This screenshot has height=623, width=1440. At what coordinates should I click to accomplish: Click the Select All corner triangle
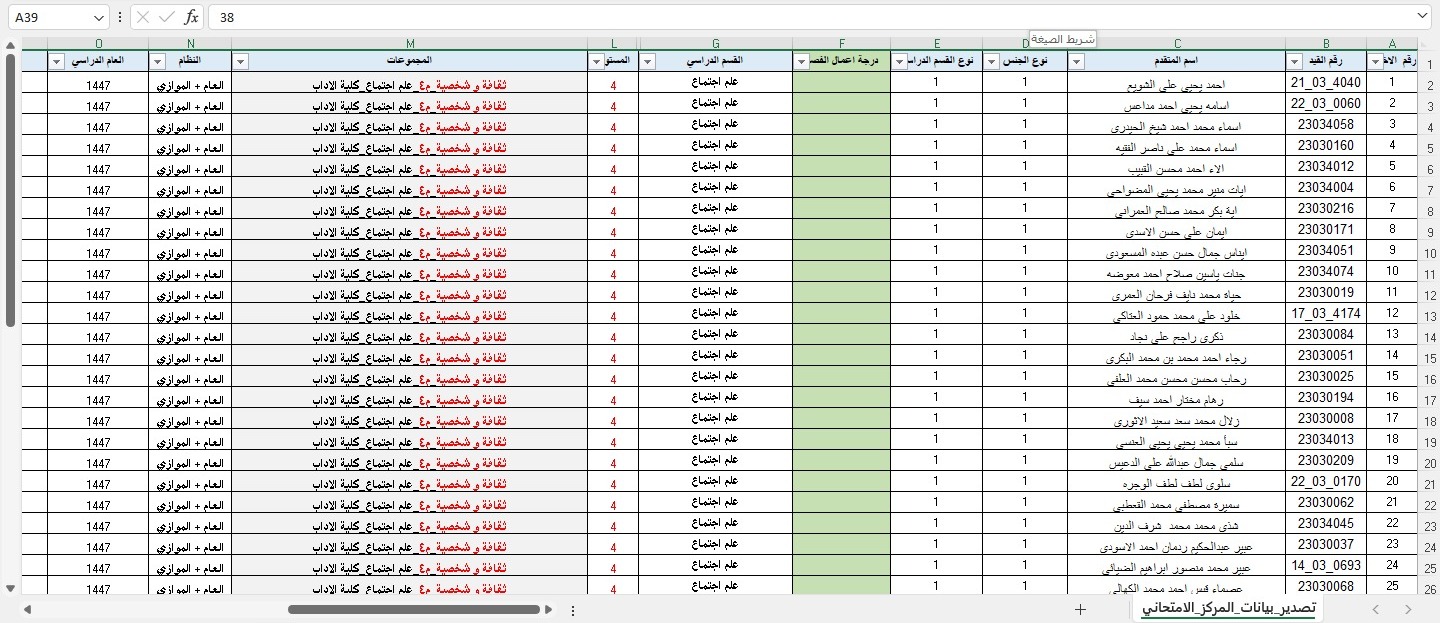pyautogui.click(x=1429, y=43)
